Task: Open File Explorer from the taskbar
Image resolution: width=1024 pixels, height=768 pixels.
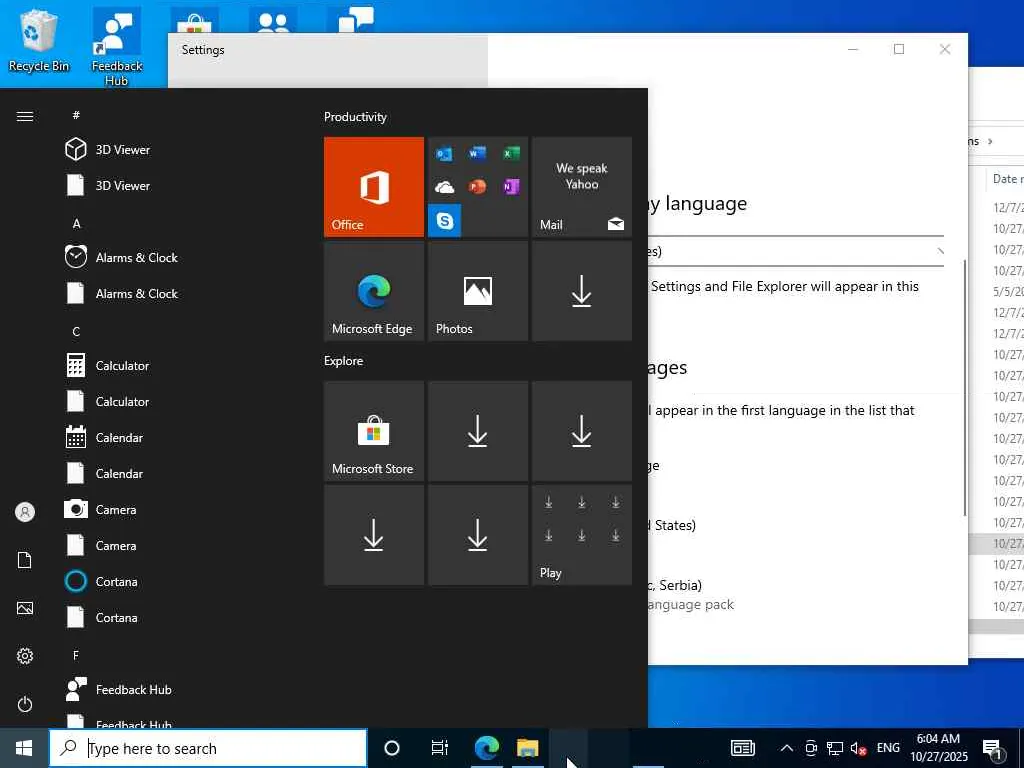Action: click(528, 748)
